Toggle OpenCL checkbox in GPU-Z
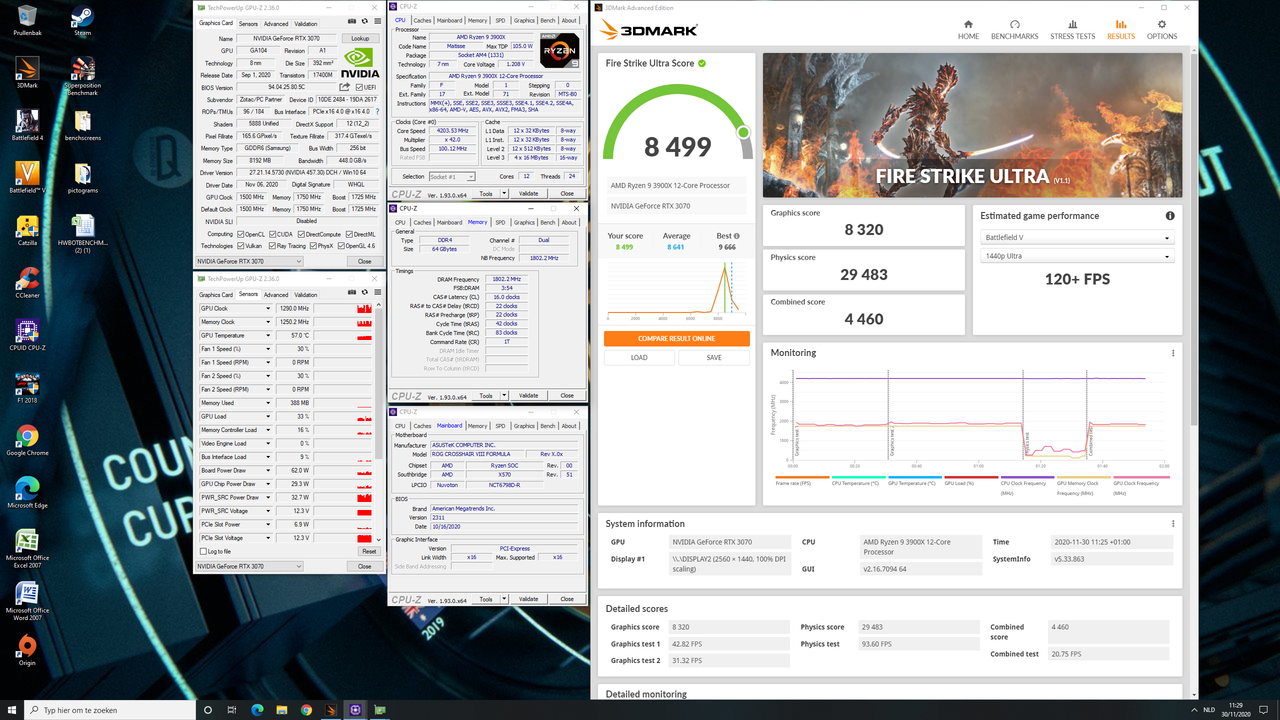Image resolution: width=1280 pixels, height=720 pixels. pos(240,234)
